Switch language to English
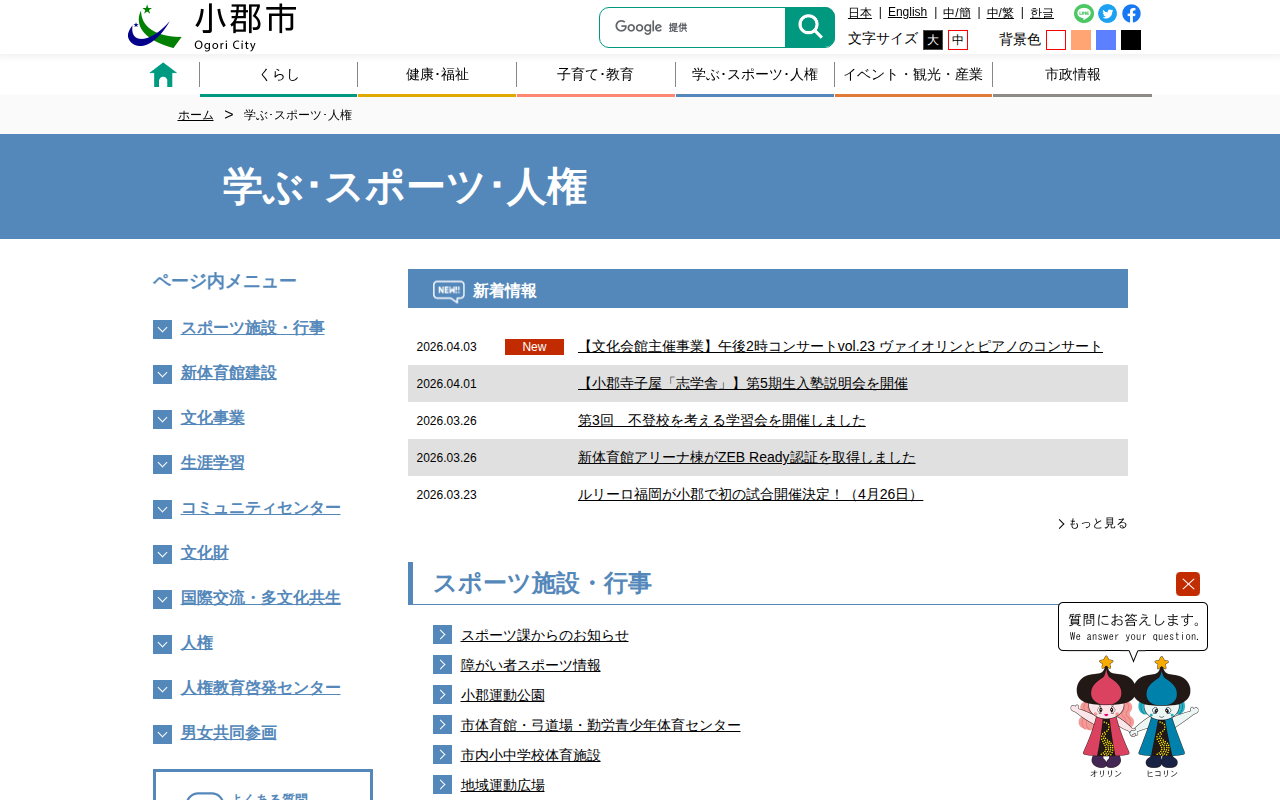This screenshot has width=1280, height=800. click(x=907, y=13)
